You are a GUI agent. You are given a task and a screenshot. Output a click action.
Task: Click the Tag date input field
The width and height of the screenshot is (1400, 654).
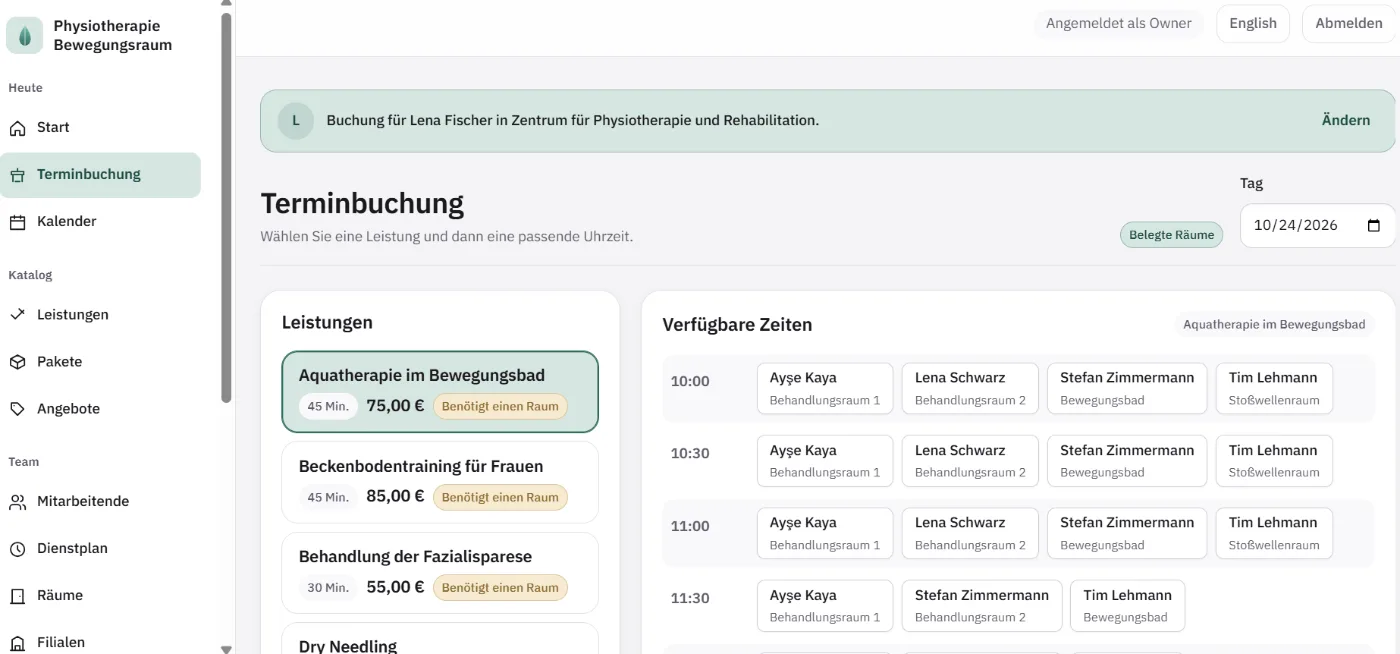[1317, 225]
